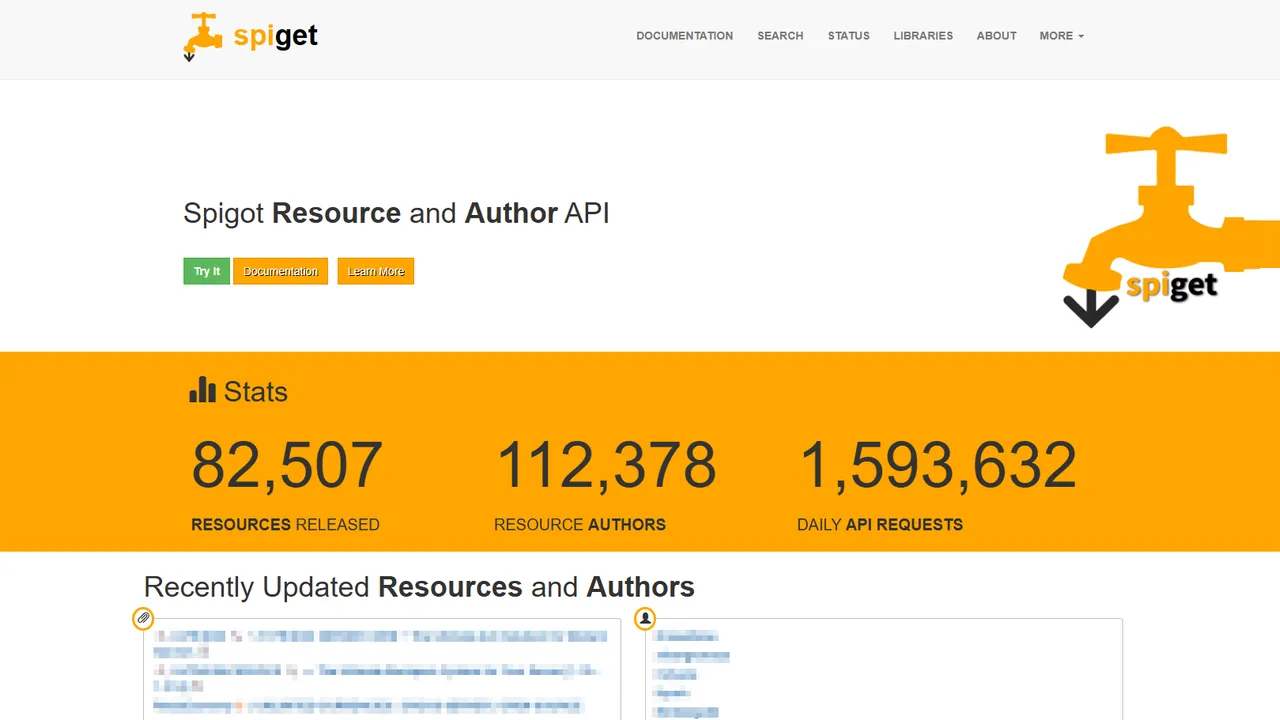Go to the Search page in the navbar
Image resolution: width=1280 pixels, height=720 pixels.
780,36
